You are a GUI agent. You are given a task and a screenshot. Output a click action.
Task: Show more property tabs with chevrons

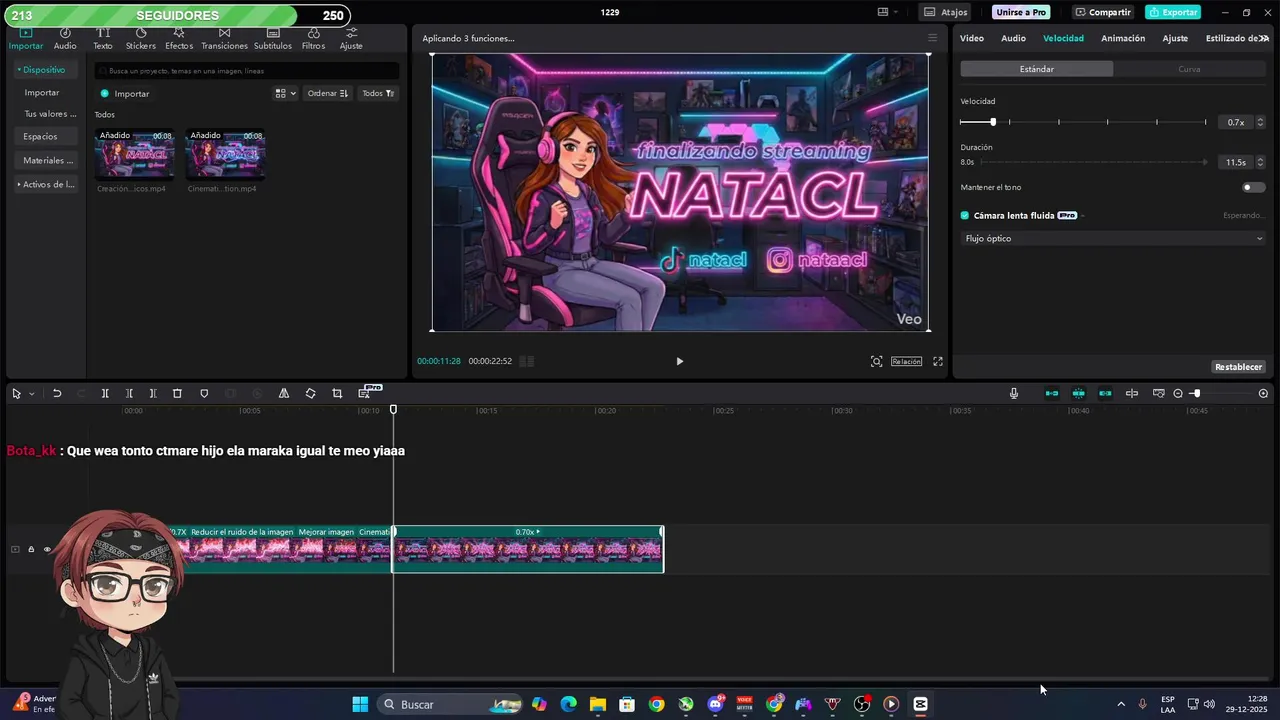click(1264, 38)
